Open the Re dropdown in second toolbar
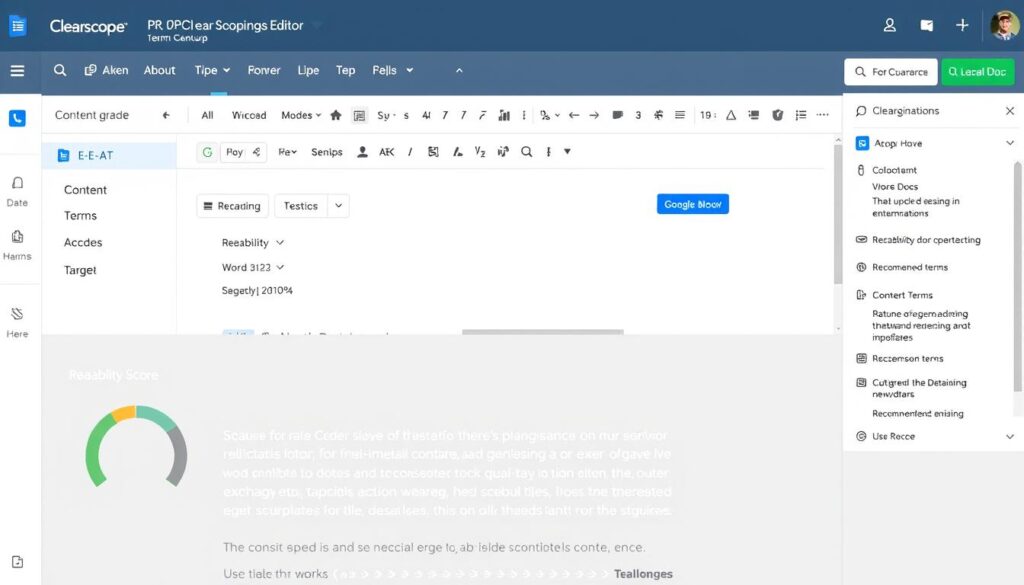 287,152
